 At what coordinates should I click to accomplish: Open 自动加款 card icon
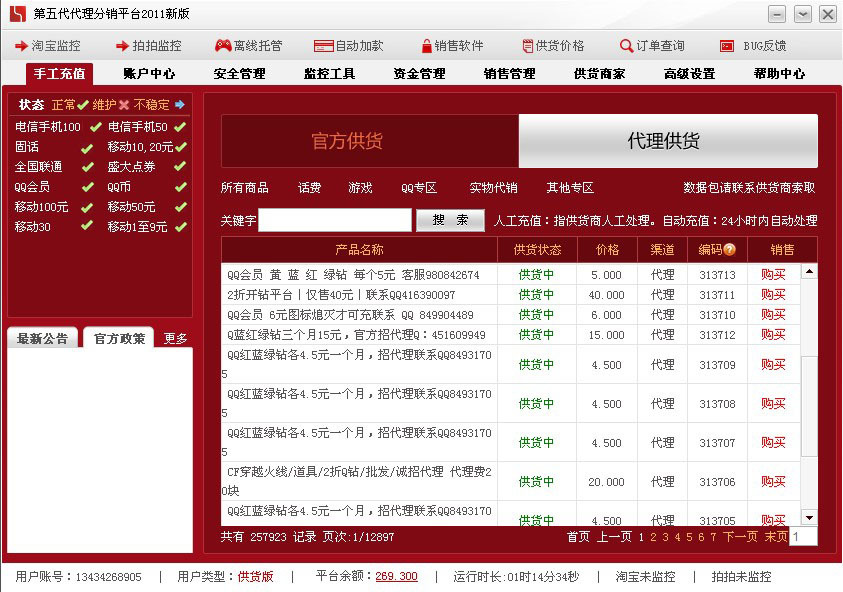[x=324, y=46]
